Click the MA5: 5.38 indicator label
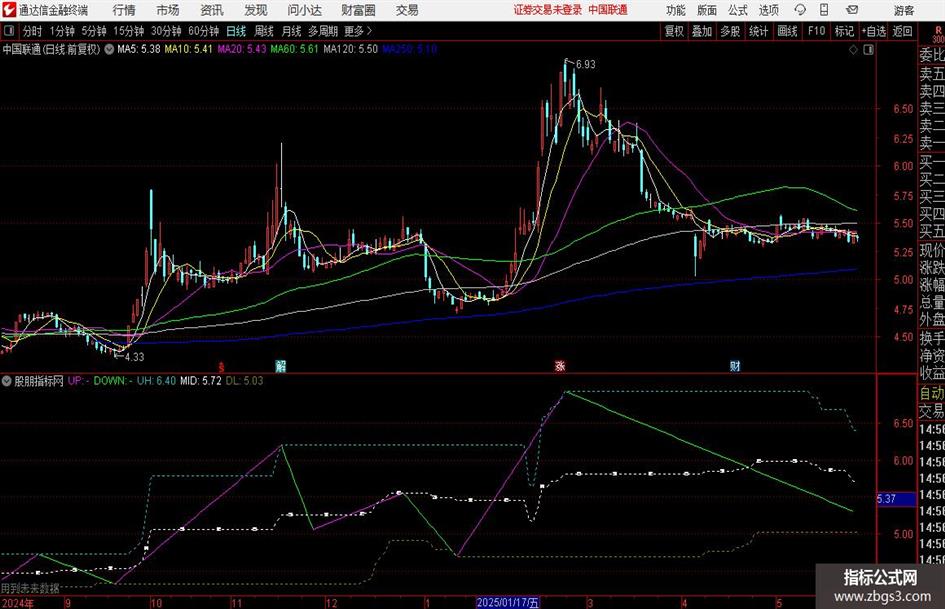Image resolution: width=945 pixels, height=609 pixels. coord(139,49)
